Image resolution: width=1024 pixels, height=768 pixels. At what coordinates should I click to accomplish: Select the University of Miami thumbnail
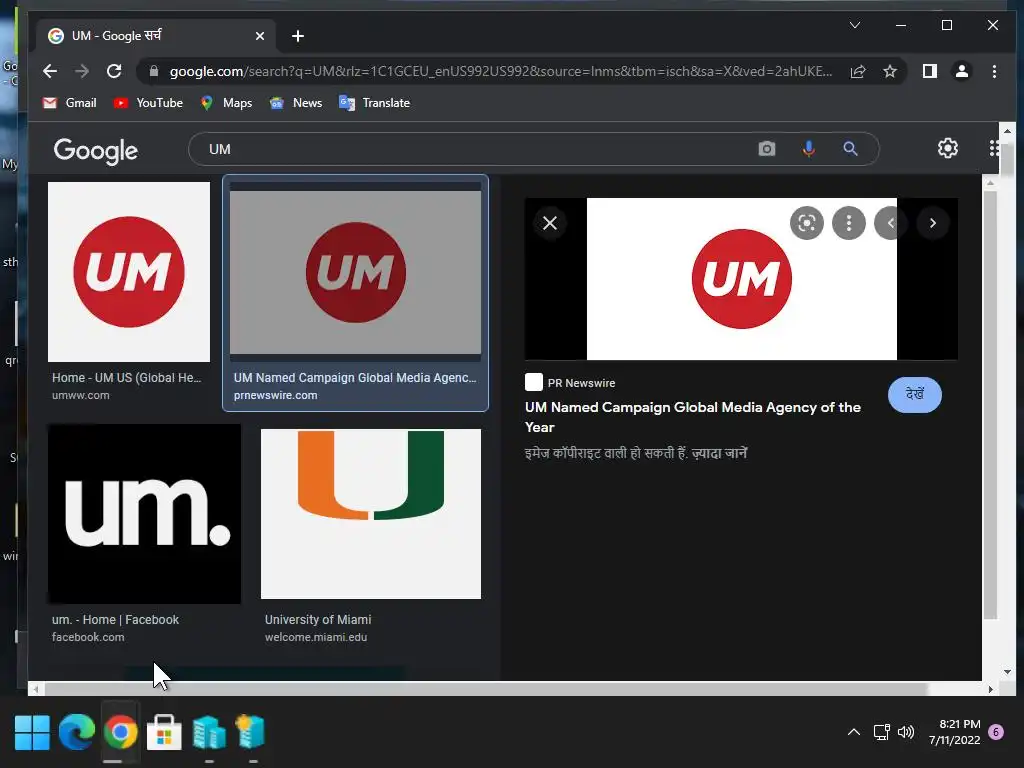click(371, 514)
